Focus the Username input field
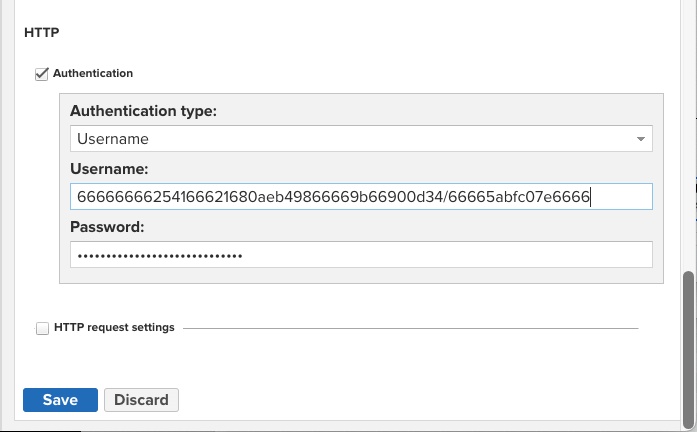 pyautogui.click(x=361, y=197)
